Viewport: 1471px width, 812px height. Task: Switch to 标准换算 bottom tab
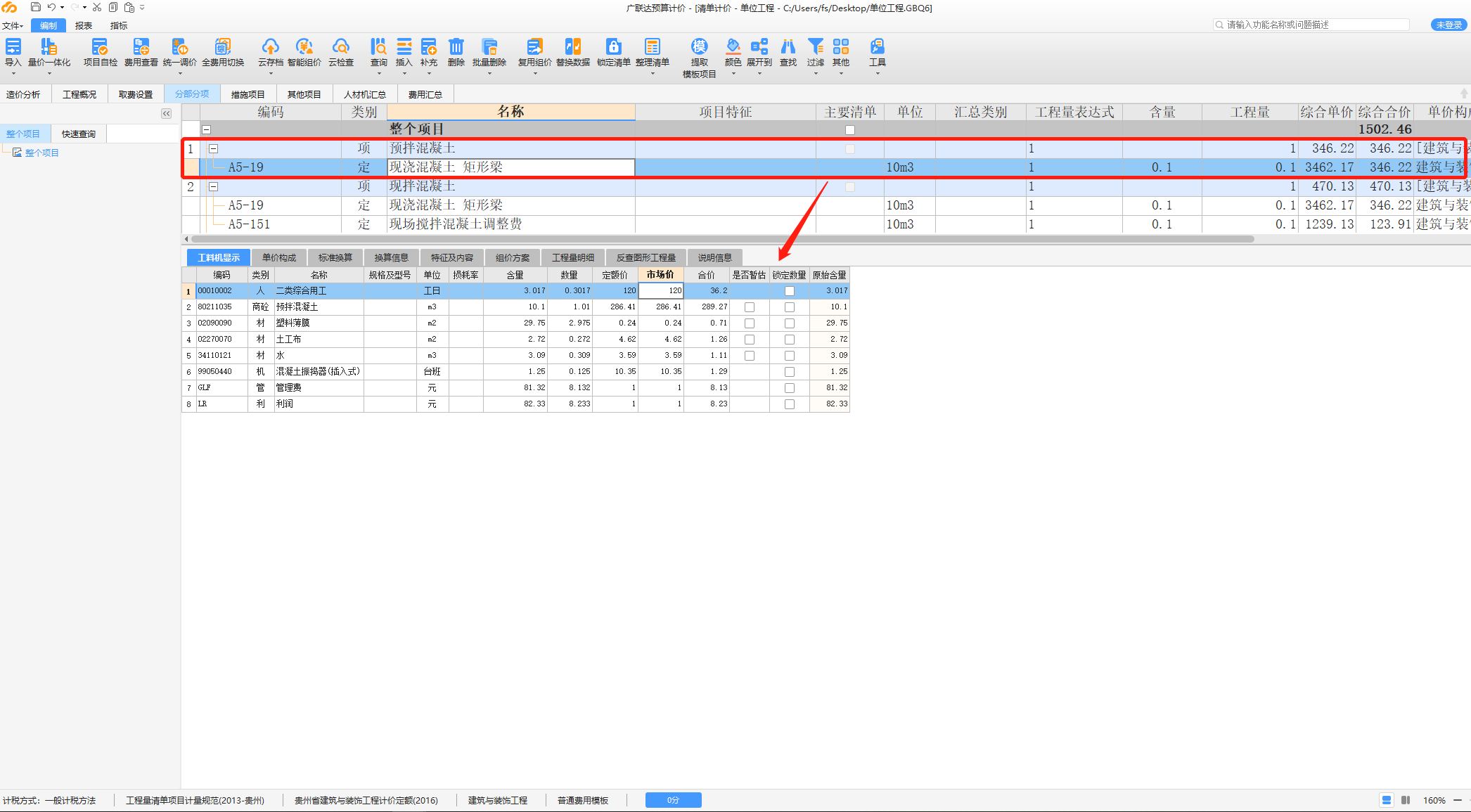coord(335,257)
